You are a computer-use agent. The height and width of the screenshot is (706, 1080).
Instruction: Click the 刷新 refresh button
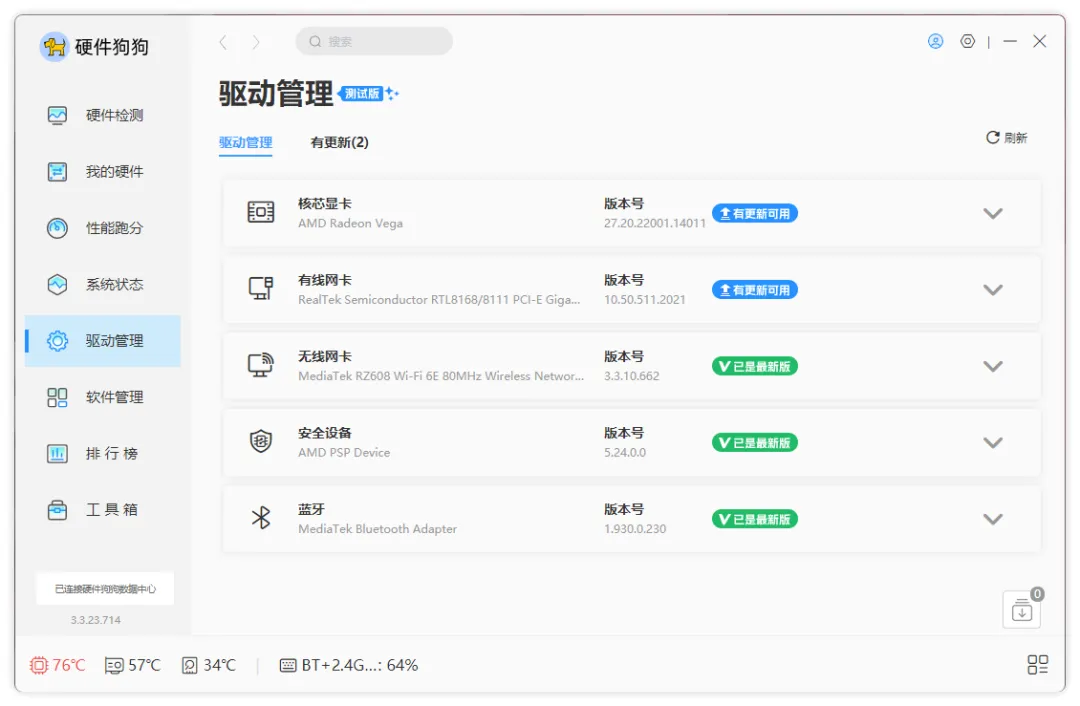pyautogui.click(x=1006, y=137)
